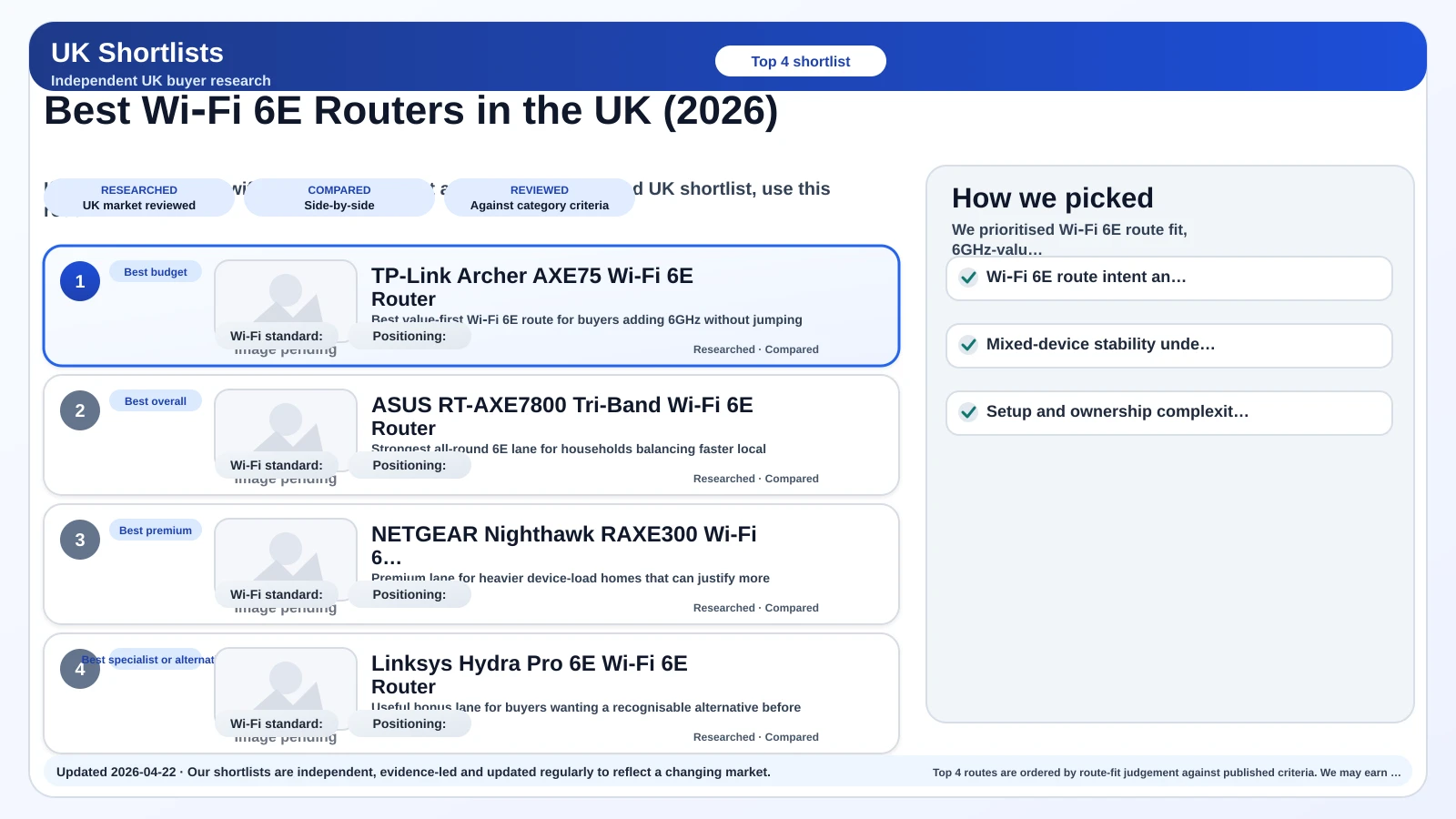The width and height of the screenshot is (1456, 819).
Task: Select the Researched UK market reviewed badge
Action: click(139, 197)
